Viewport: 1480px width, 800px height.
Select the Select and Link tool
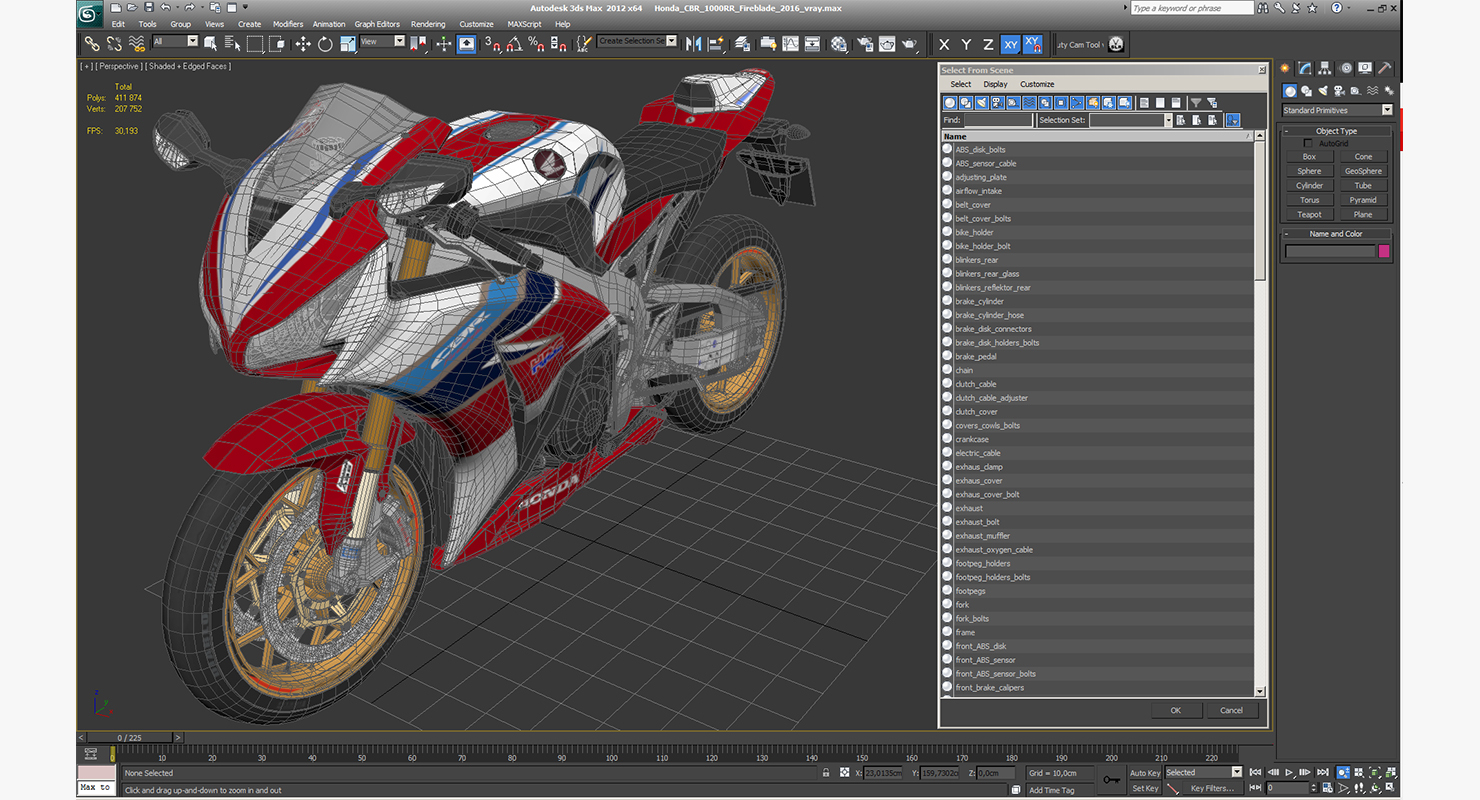point(92,44)
